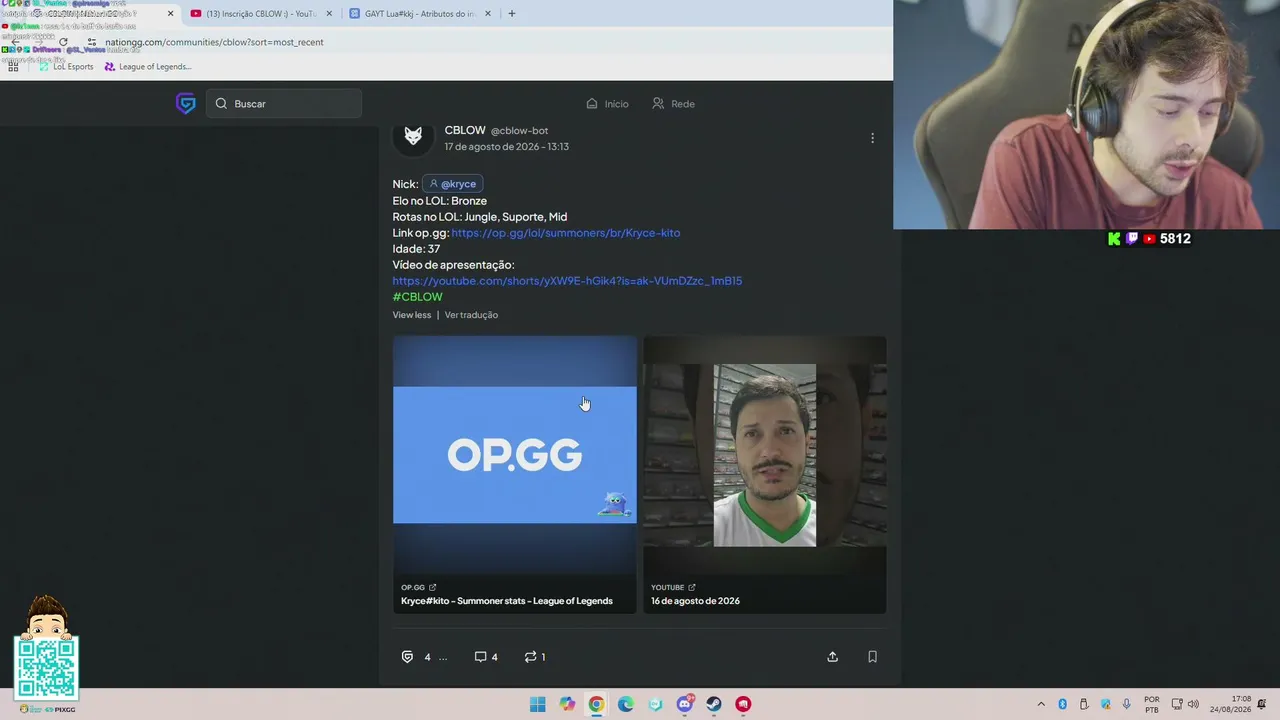Go to the Início page
Viewport: 1280px width, 720px height.
pos(607,104)
